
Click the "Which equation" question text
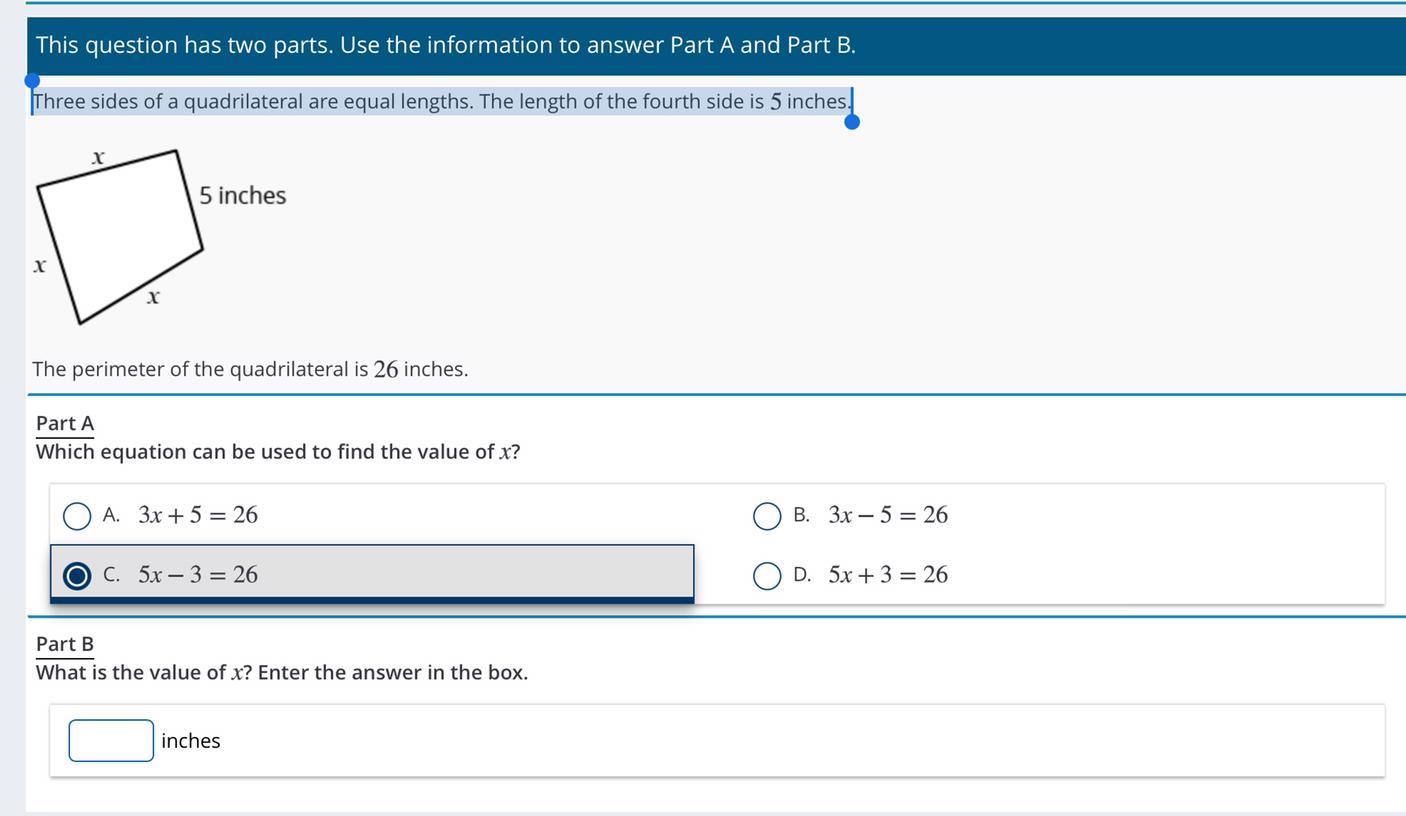click(x=278, y=452)
